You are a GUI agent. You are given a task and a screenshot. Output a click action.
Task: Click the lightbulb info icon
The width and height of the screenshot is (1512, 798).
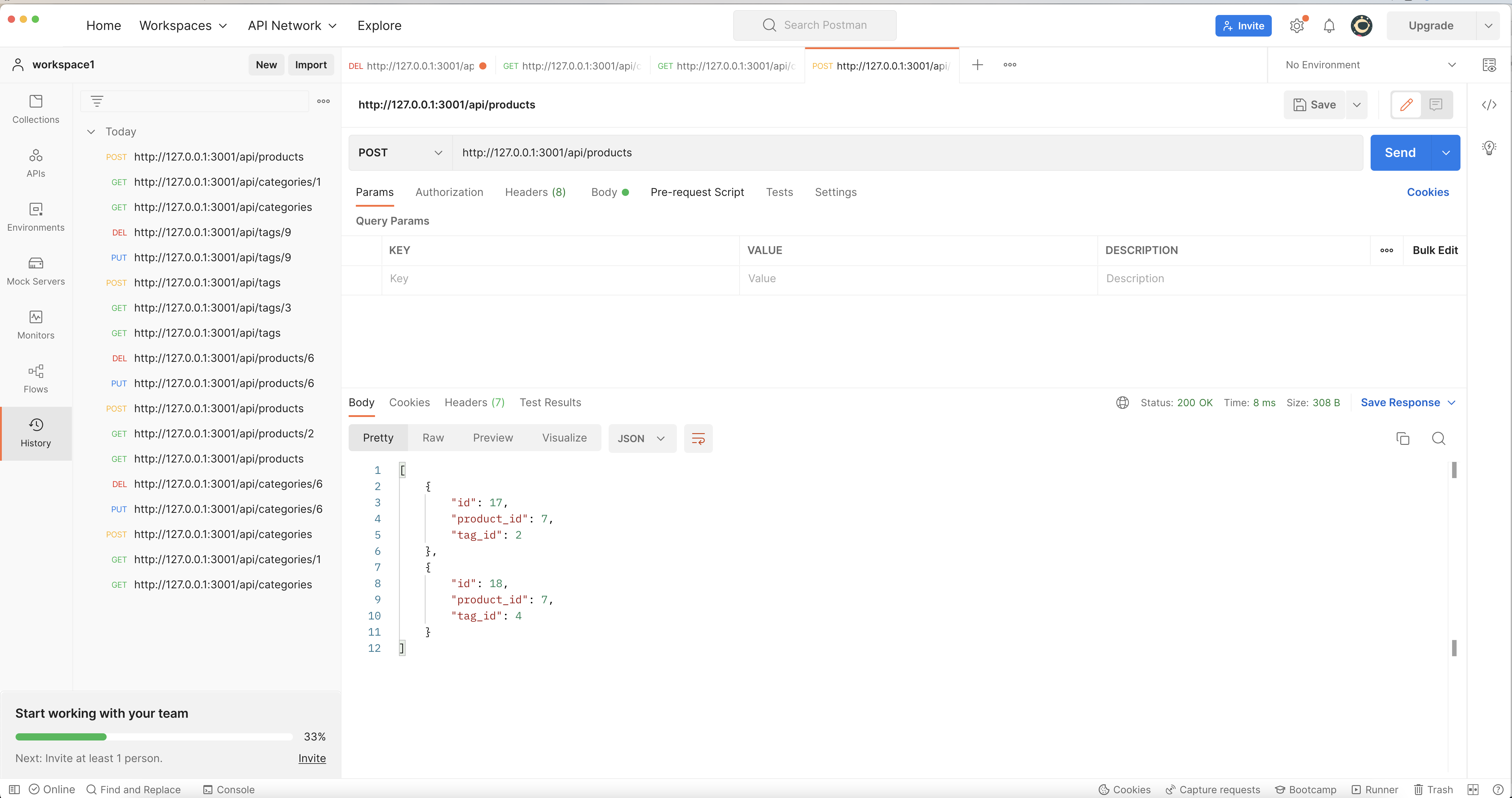[x=1489, y=147]
